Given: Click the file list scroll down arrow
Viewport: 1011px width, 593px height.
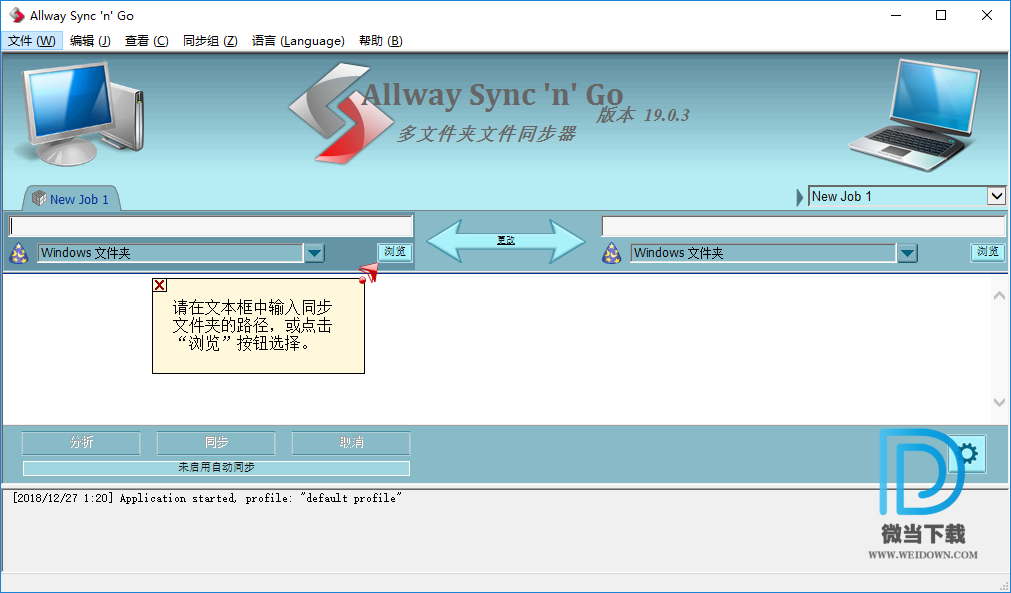Looking at the screenshot, I should coord(999,403).
